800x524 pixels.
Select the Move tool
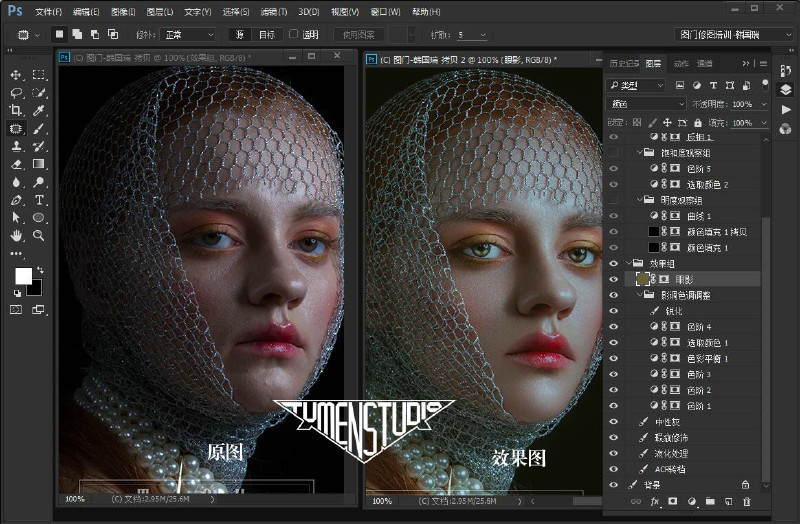coord(16,75)
